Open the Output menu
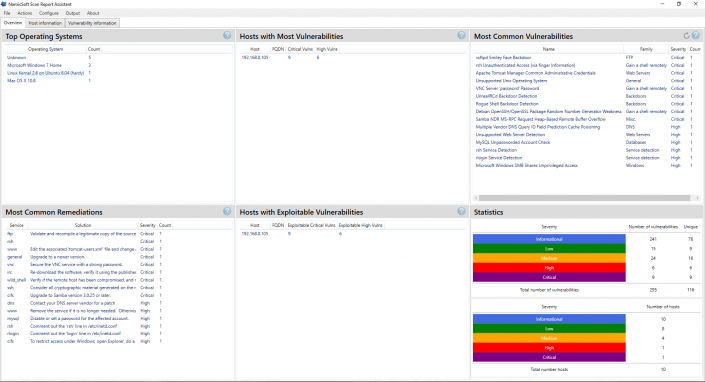The width and height of the screenshot is (705, 382). coord(72,13)
